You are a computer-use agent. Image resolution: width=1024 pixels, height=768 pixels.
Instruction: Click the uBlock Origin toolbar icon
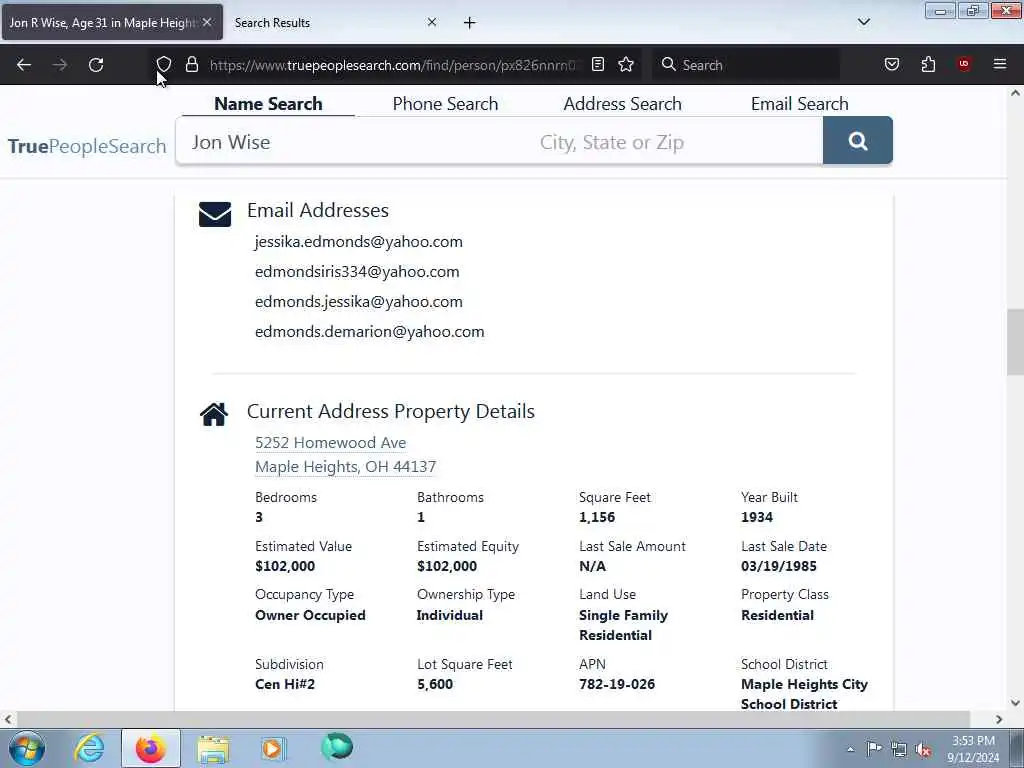964,64
